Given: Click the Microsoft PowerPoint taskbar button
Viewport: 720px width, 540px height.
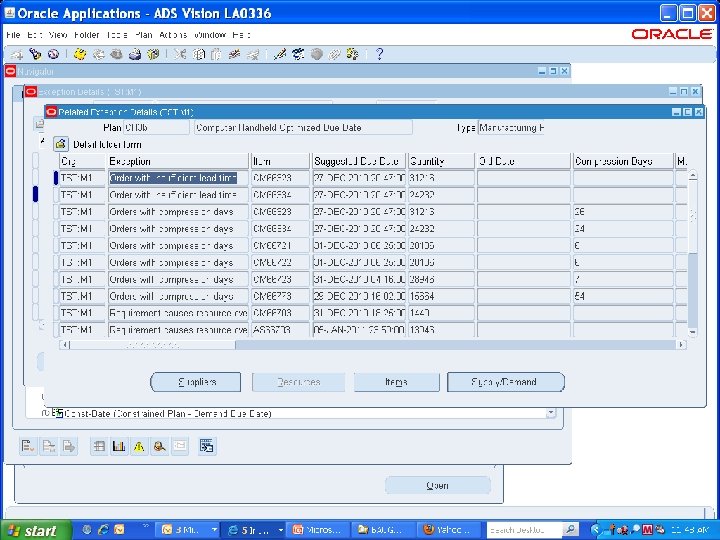Looking at the screenshot, I should coord(318,530).
